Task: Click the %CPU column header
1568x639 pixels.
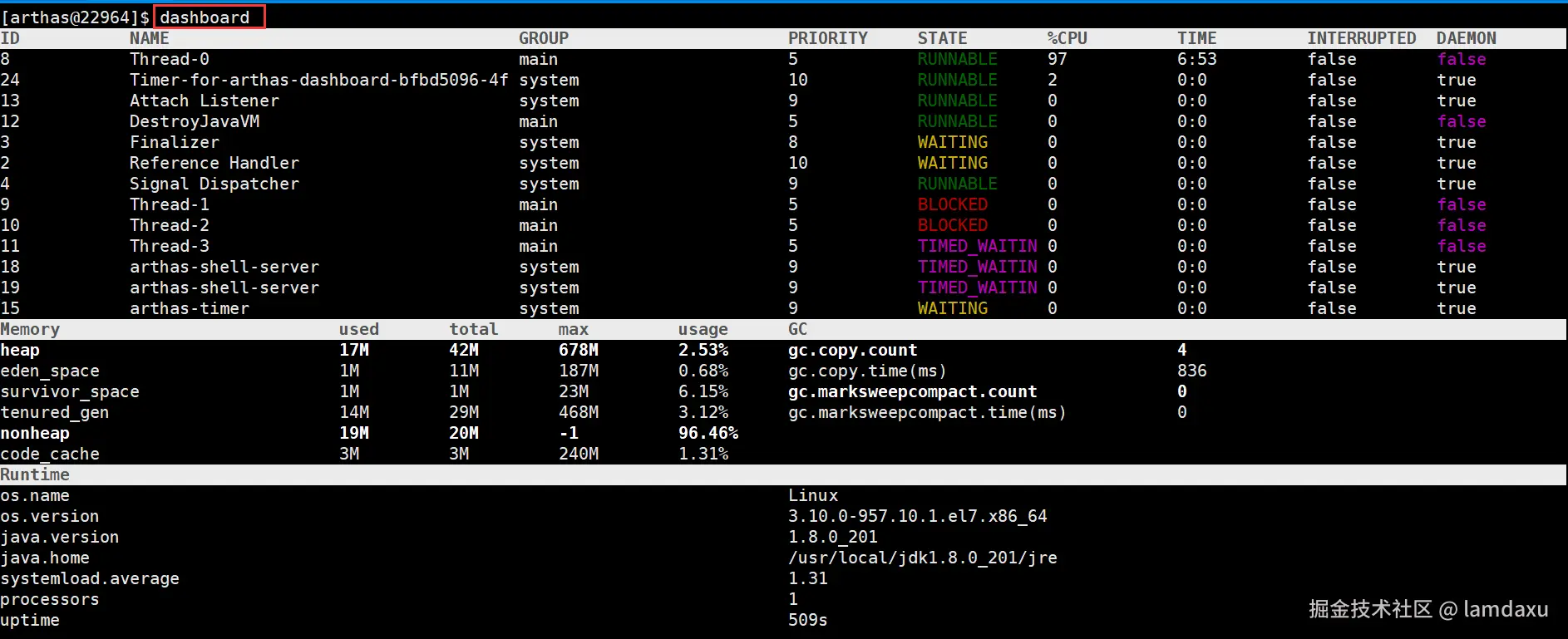Action: (1068, 38)
